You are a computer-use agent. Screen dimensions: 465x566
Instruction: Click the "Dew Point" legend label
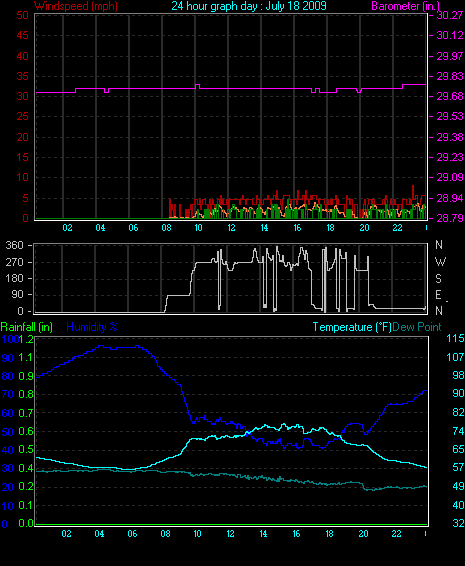pyautogui.click(x=417, y=327)
